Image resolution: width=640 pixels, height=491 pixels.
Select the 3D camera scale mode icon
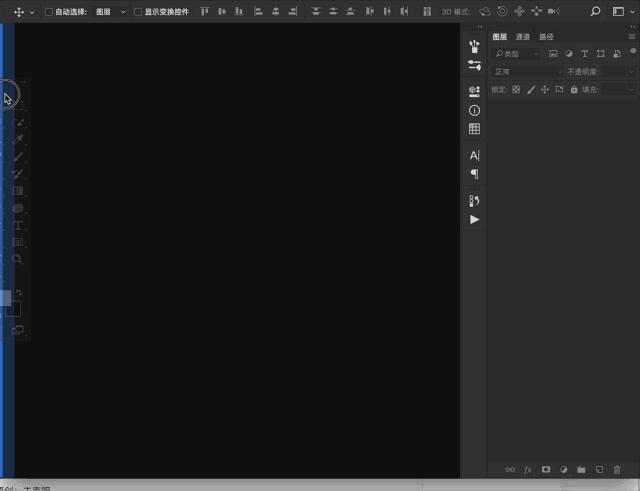[553, 11]
